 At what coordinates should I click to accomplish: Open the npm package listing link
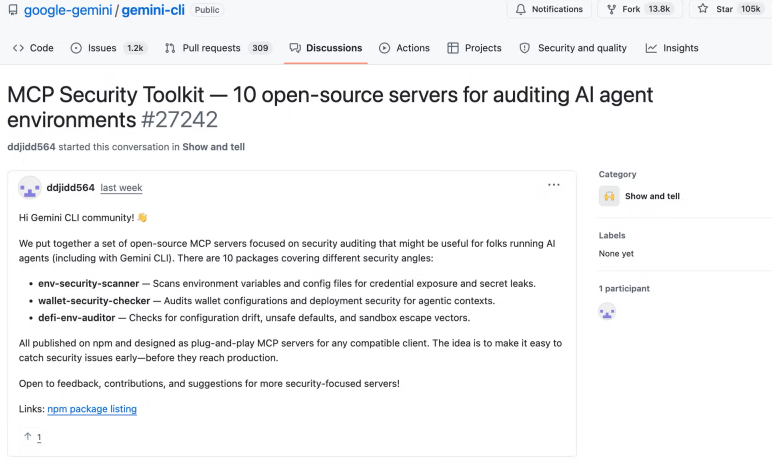coord(92,409)
